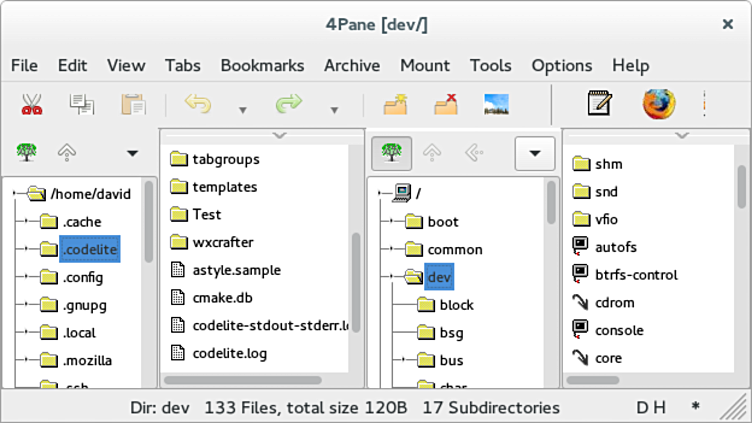
Task: Launch the Firefox browser icon
Action: 658,104
